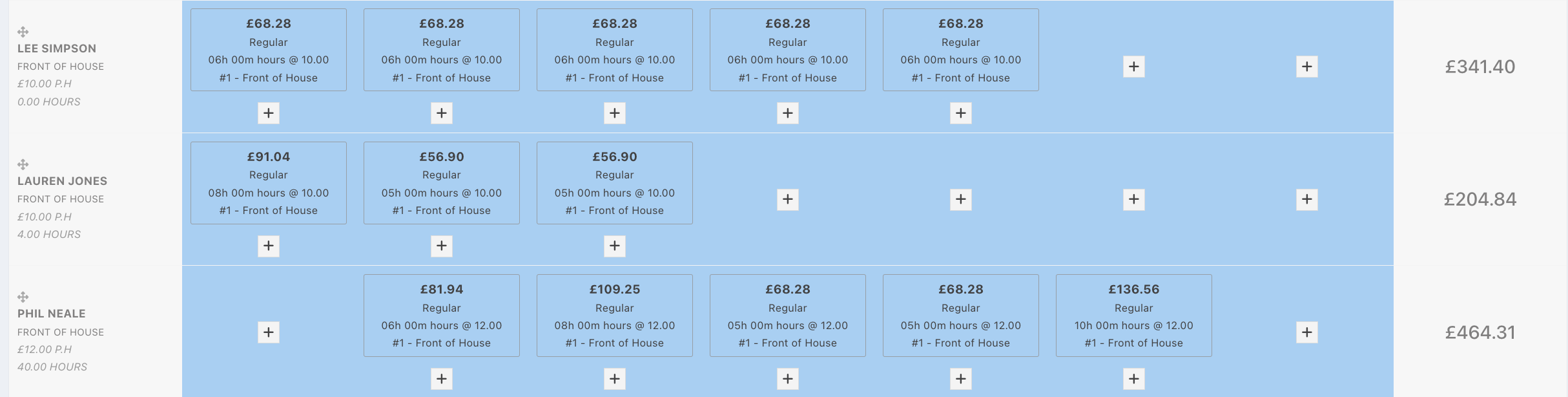Screen dimensions: 1568x397
Task: Click Lauren Jones's £204.84 weekly total
Action: (1480, 199)
